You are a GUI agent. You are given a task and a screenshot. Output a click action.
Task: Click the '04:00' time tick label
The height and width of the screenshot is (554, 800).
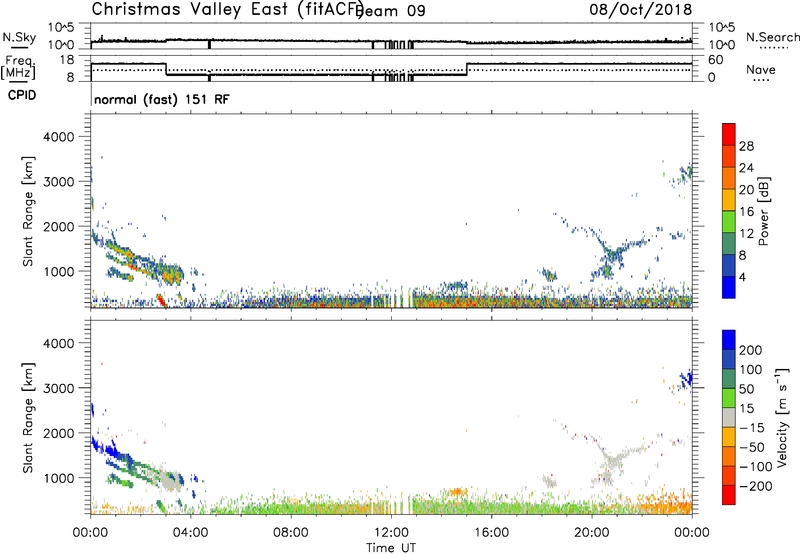(x=190, y=533)
